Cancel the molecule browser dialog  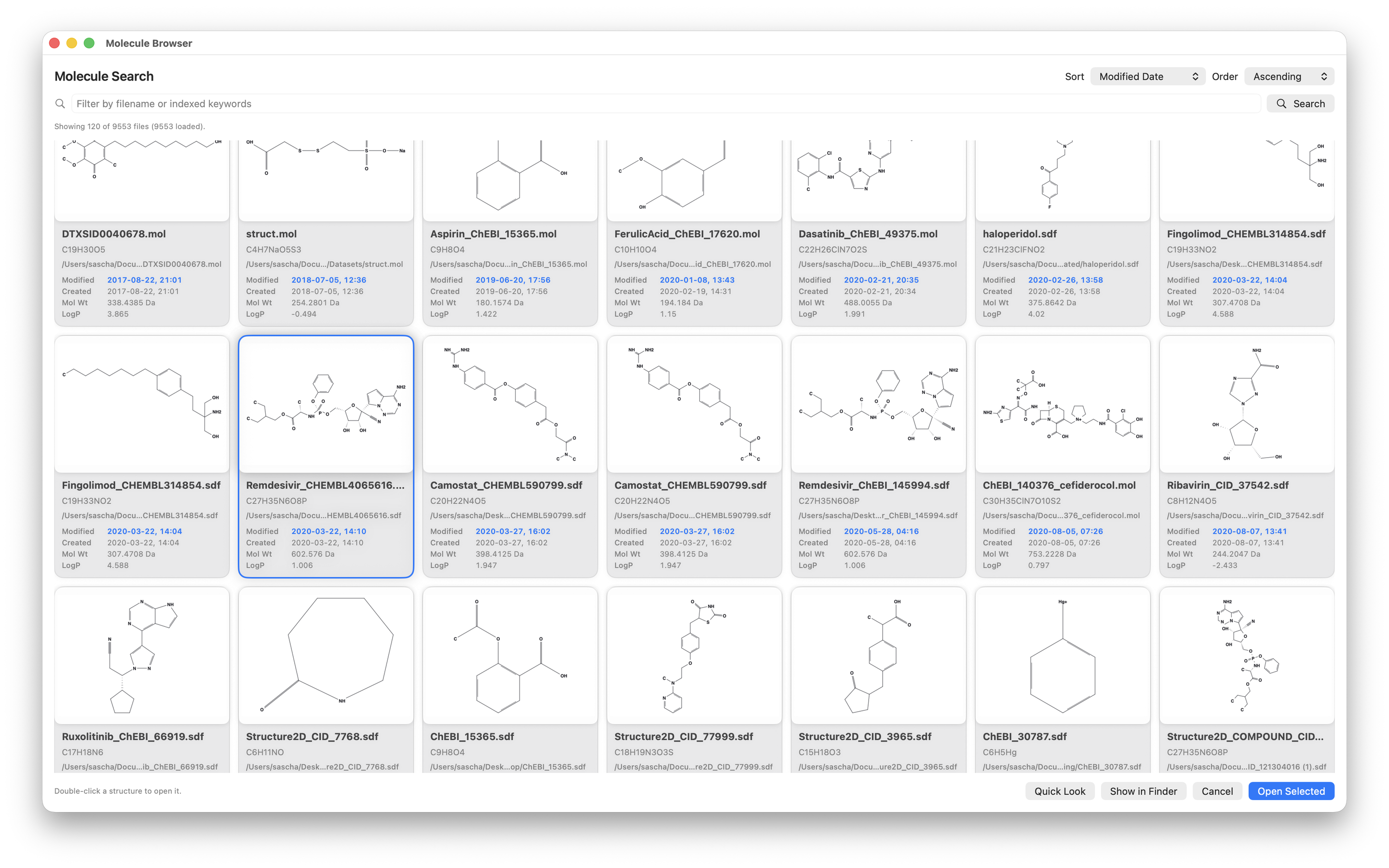click(x=1217, y=791)
